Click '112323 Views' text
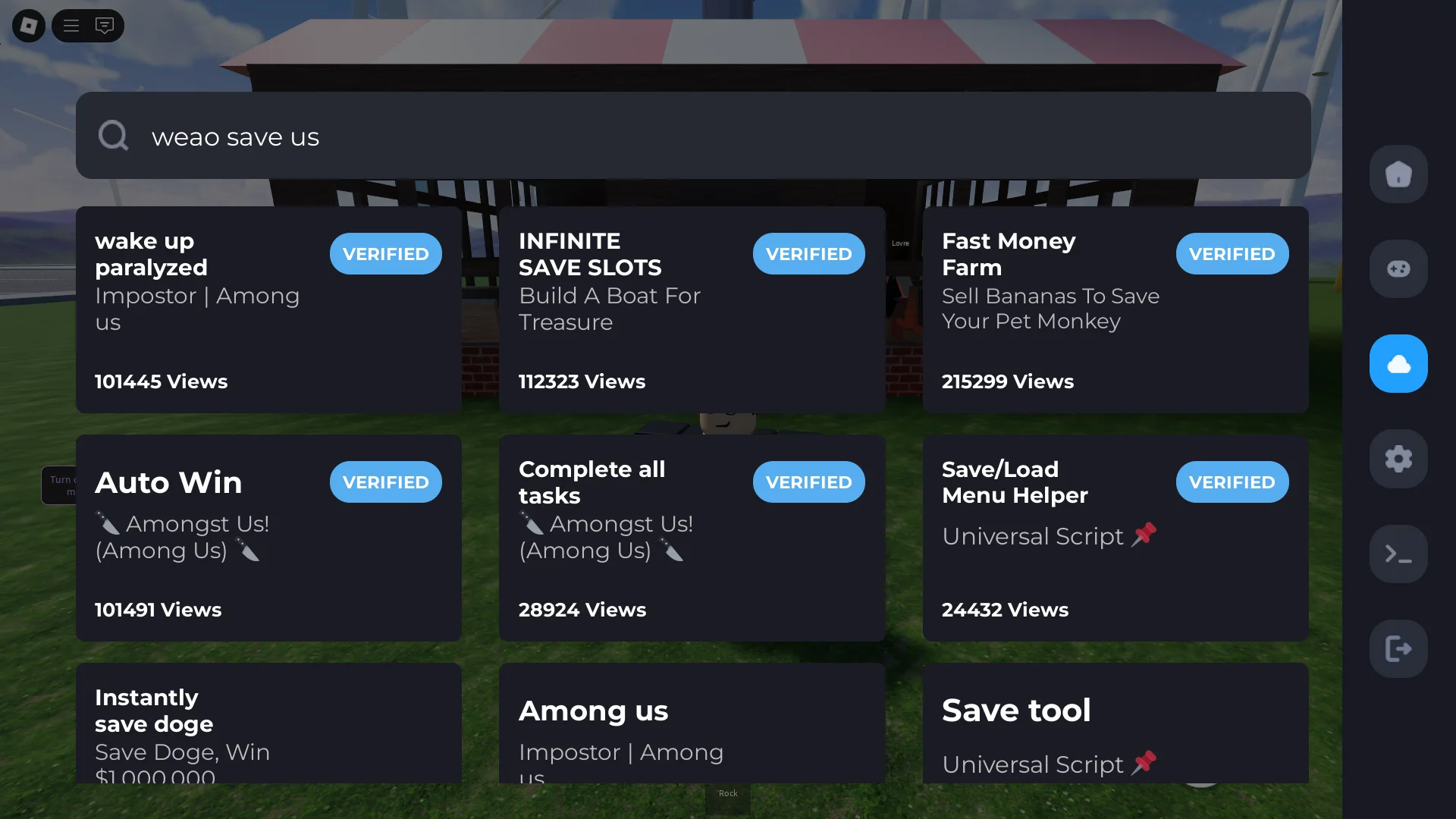This screenshot has width=1456, height=819. click(x=582, y=381)
